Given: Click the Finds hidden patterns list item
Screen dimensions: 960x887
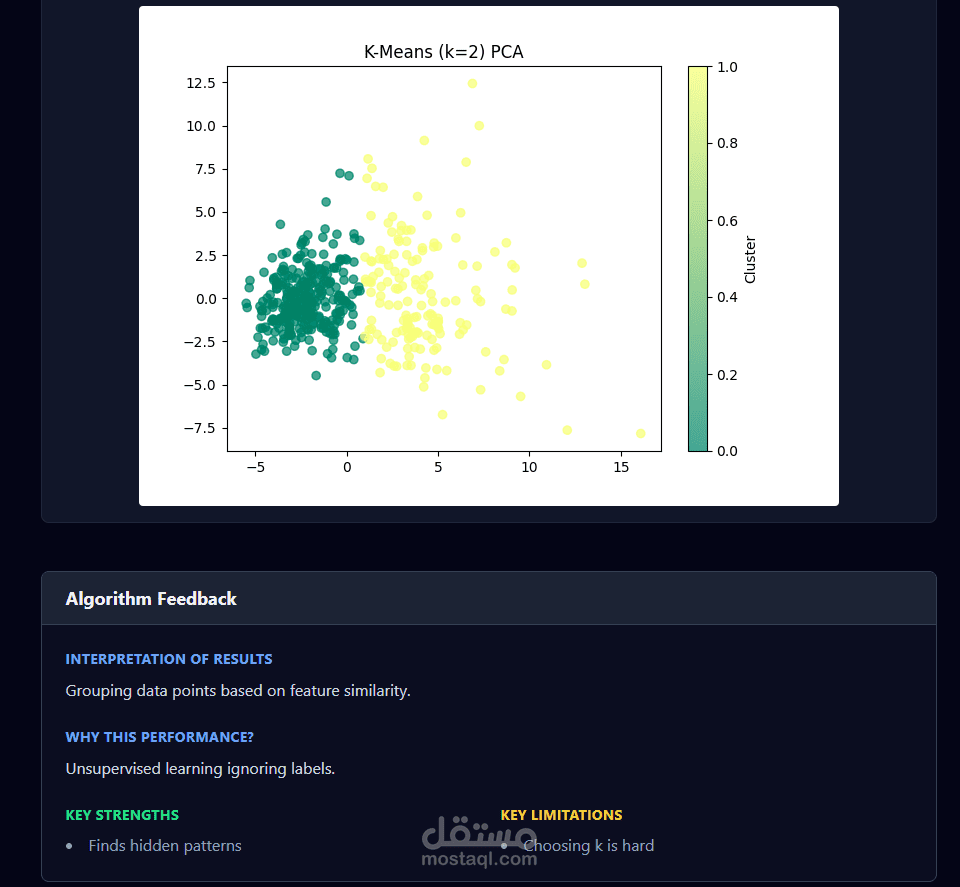Looking at the screenshot, I should coord(165,846).
